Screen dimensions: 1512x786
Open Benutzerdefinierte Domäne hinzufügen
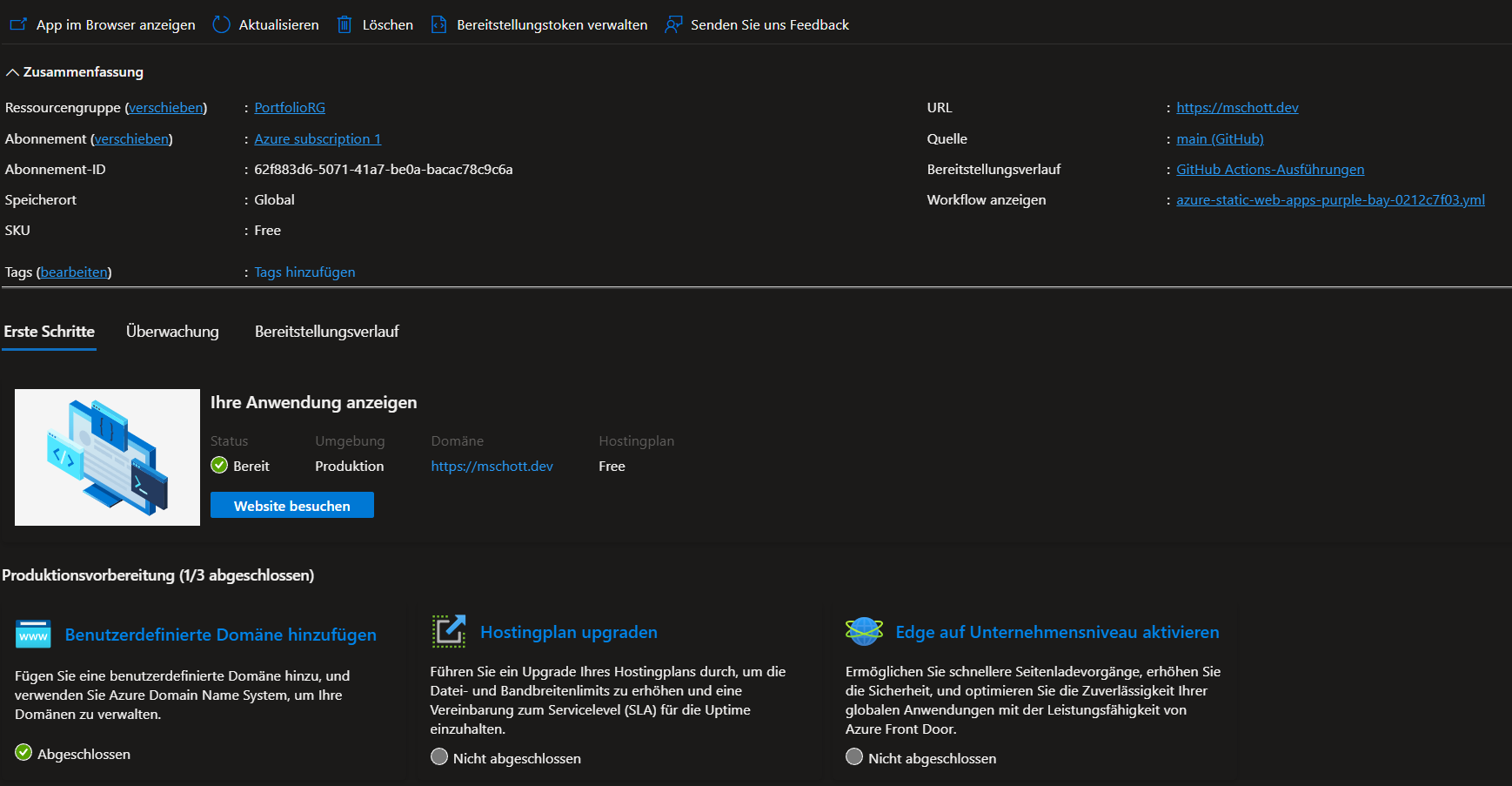[x=221, y=635]
